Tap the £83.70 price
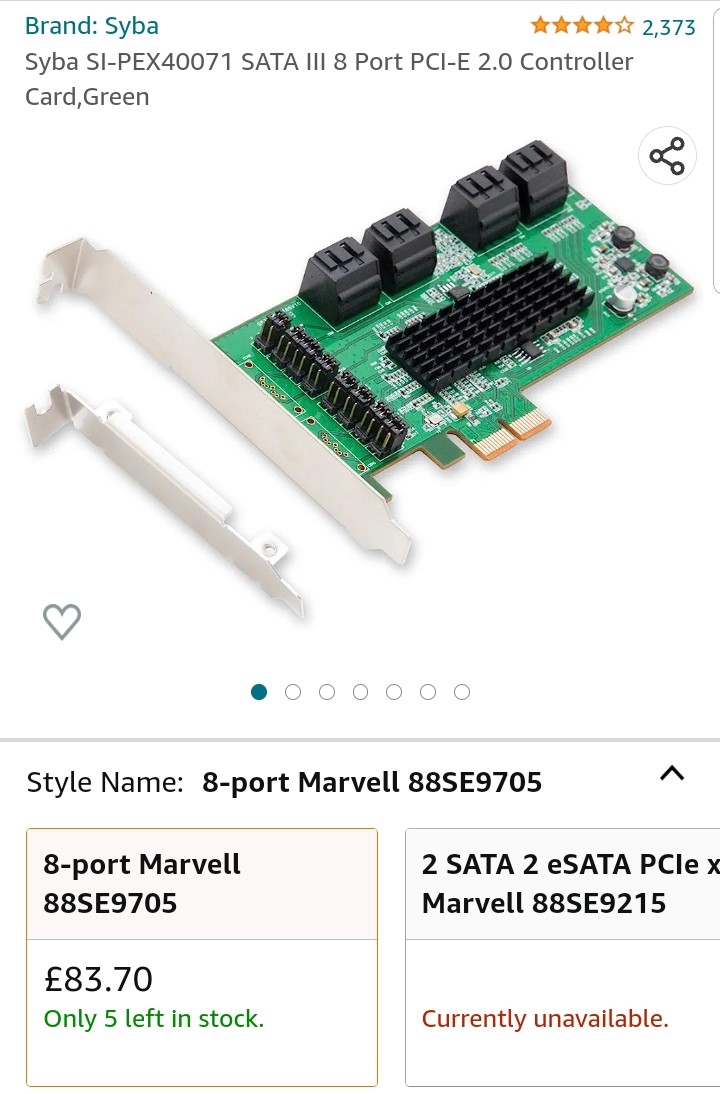The image size is (720, 1094). [x=98, y=979]
